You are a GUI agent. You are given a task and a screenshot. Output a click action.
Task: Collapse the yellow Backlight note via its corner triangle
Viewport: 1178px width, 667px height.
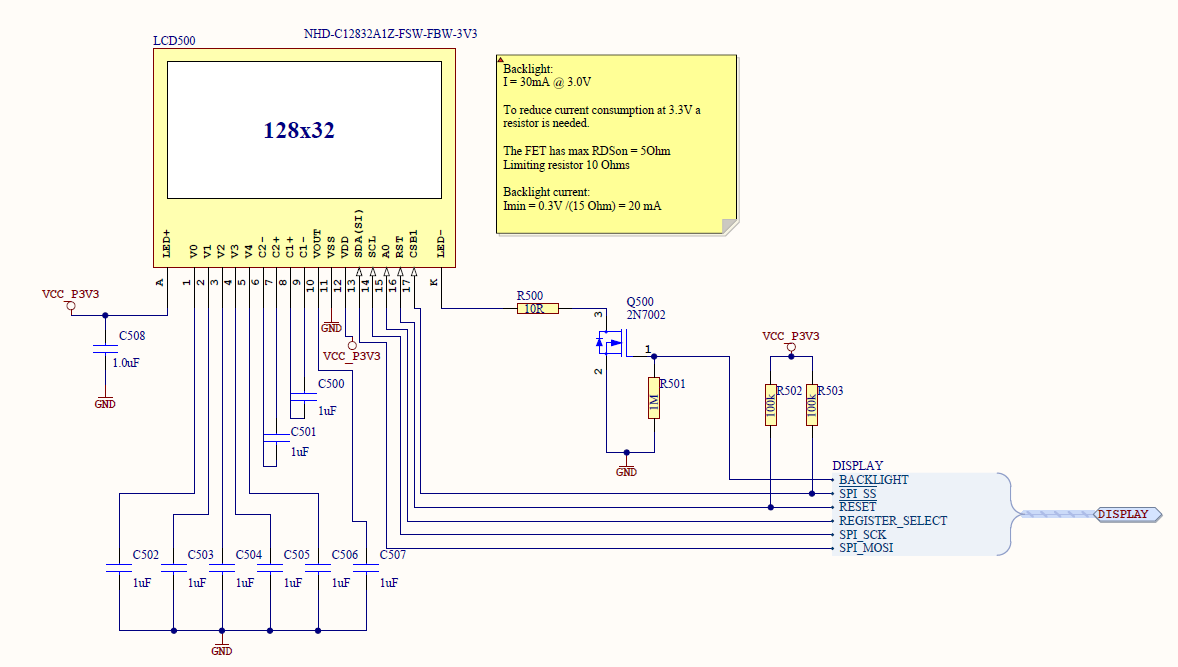(x=501, y=60)
